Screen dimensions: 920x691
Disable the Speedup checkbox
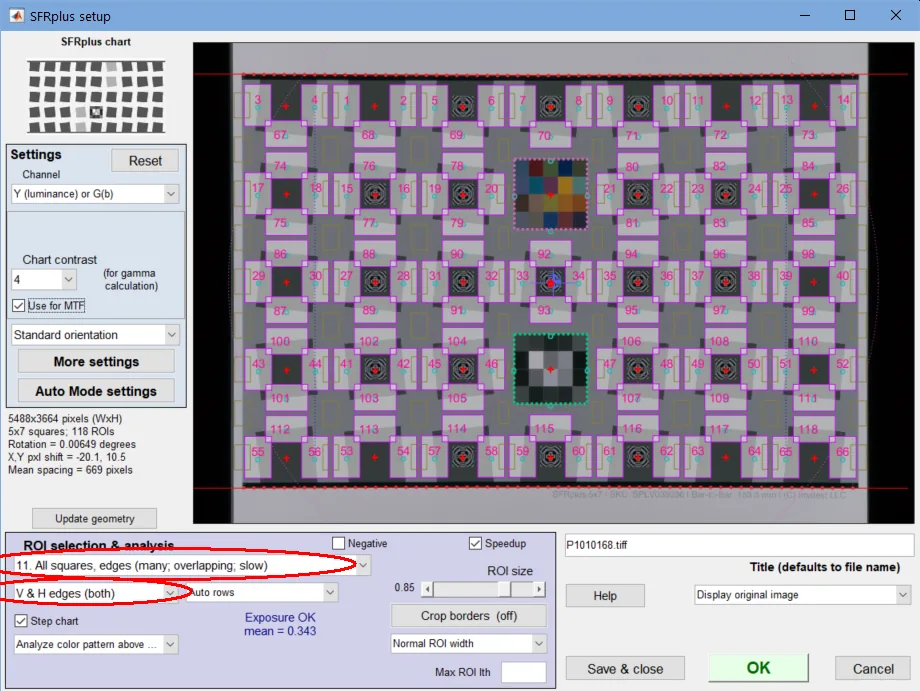475,543
